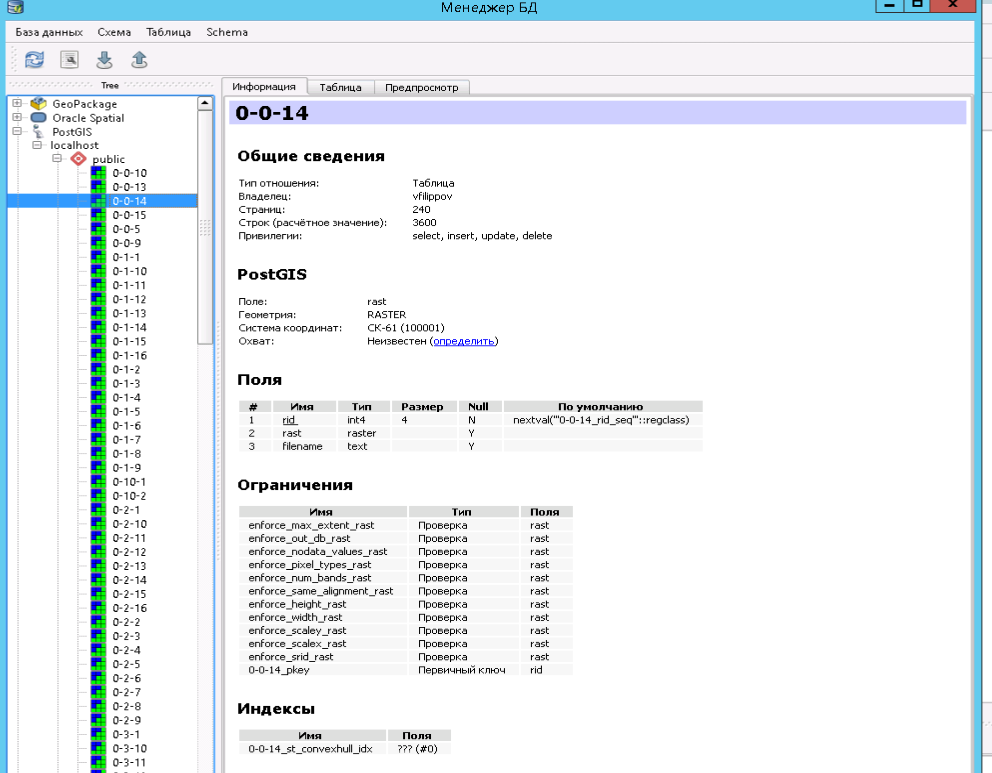Click the PostGIS elephant icon

pyautogui.click(x=39, y=132)
